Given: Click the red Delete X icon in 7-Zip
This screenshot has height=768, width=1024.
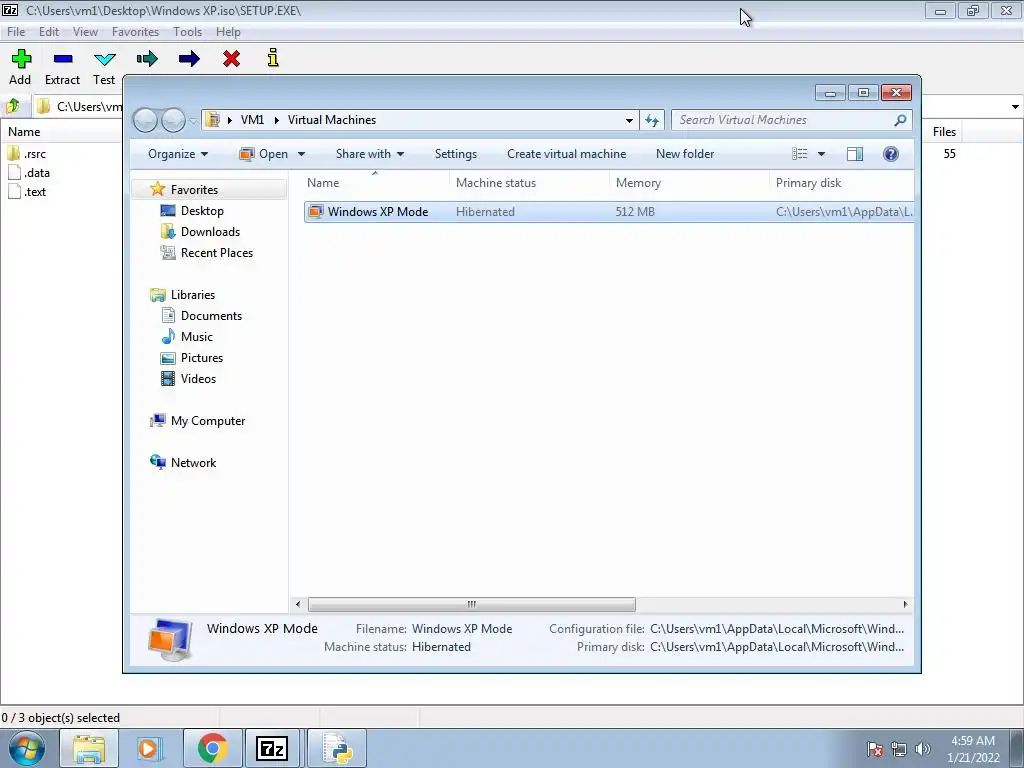Looking at the screenshot, I should [x=231, y=59].
